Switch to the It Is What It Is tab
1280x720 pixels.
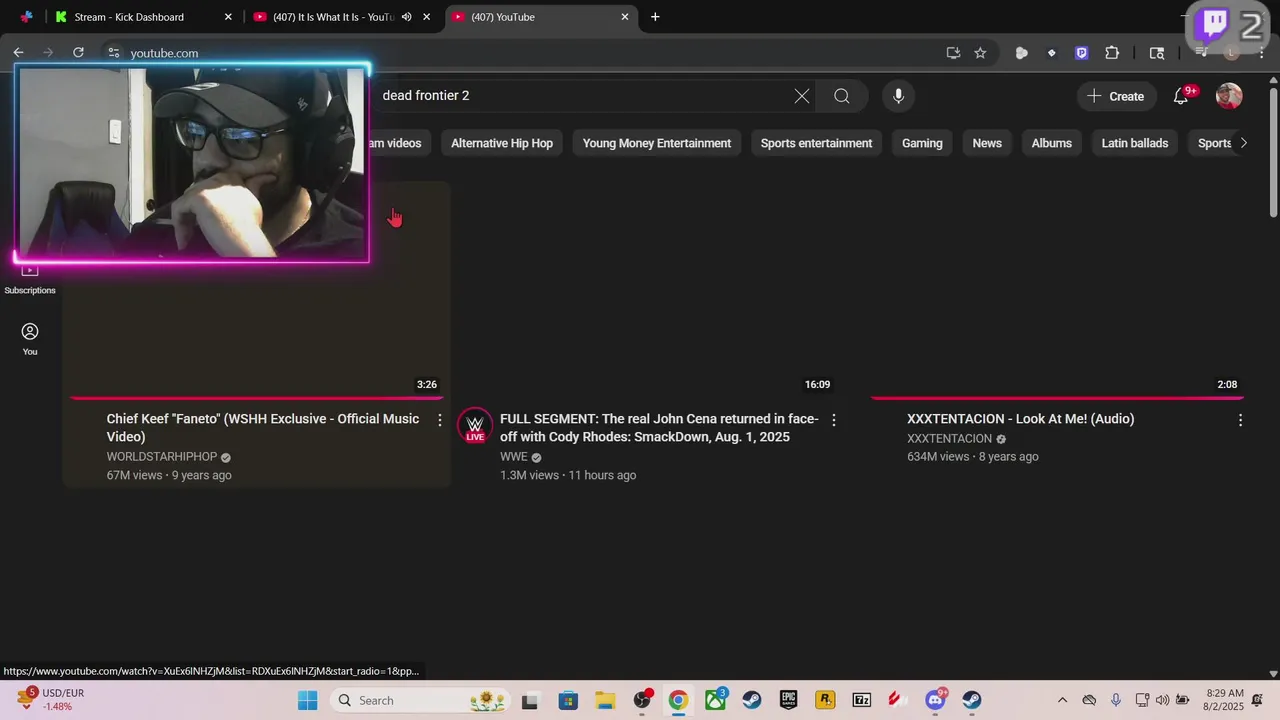(x=340, y=17)
